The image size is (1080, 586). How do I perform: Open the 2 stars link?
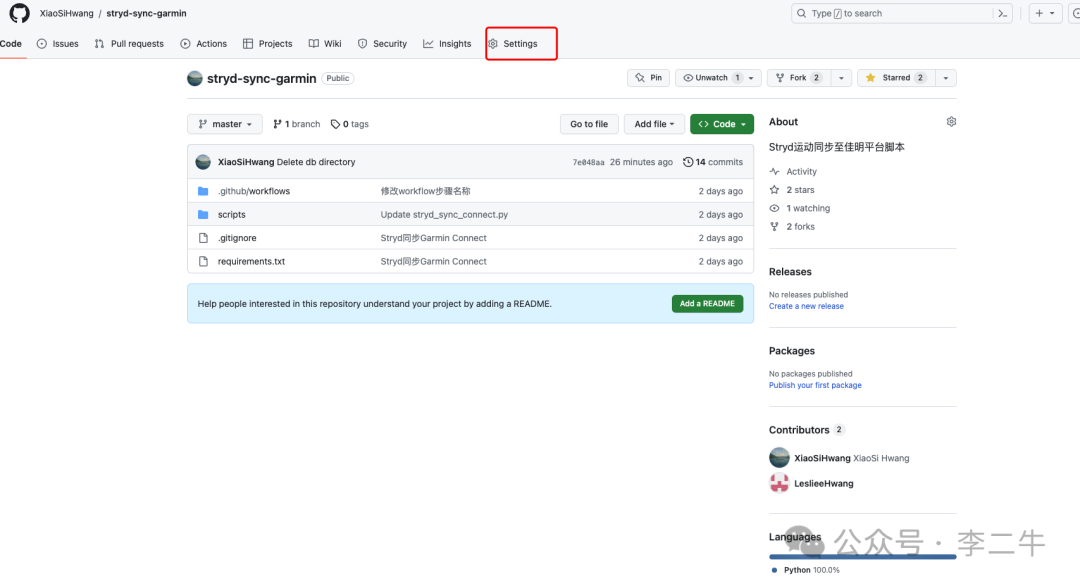pyautogui.click(x=791, y=190)
